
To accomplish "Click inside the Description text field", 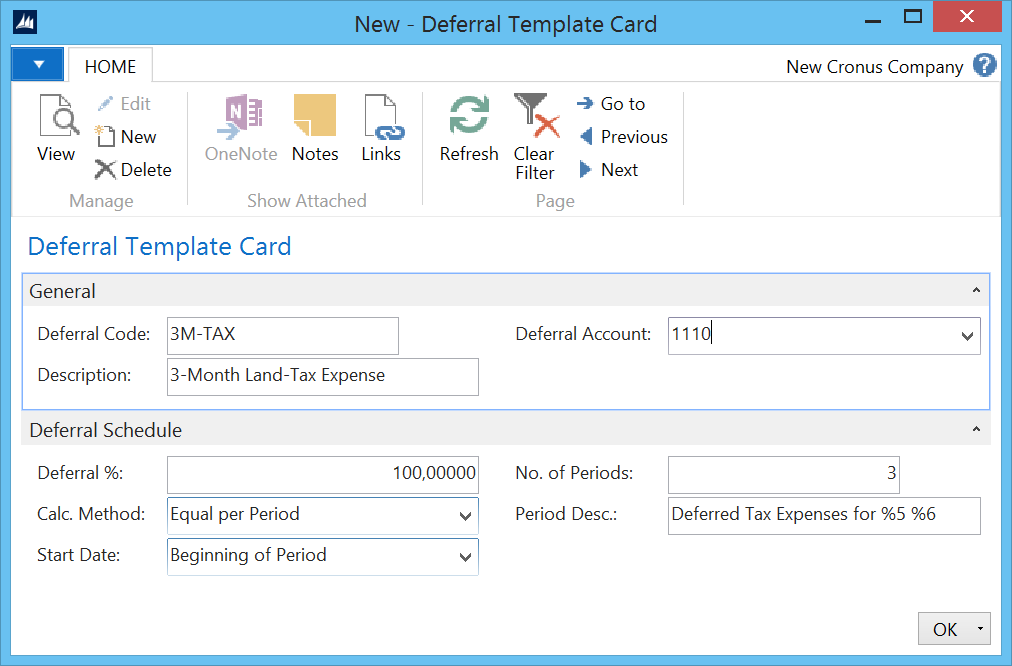I will 320,377.
